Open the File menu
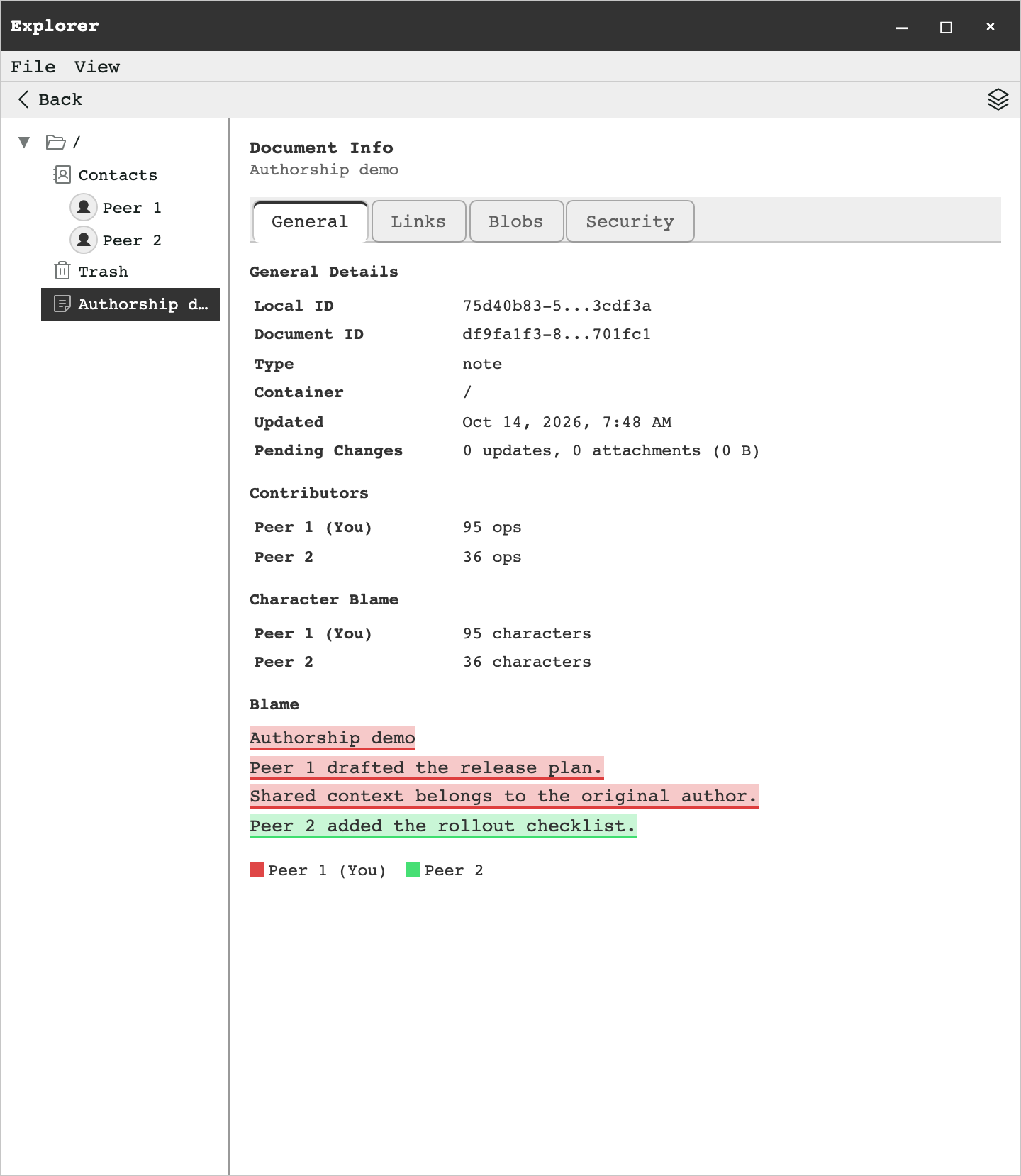 pyautogui.click(x=33, y=67)
